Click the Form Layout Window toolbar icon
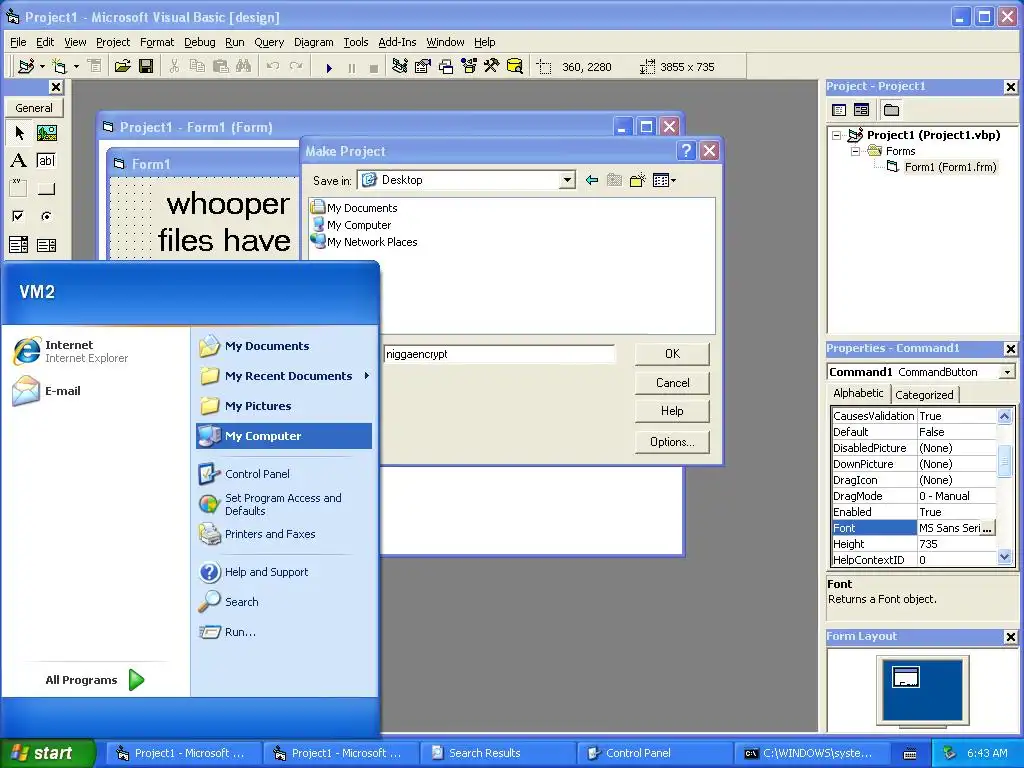 click(446, 67)
